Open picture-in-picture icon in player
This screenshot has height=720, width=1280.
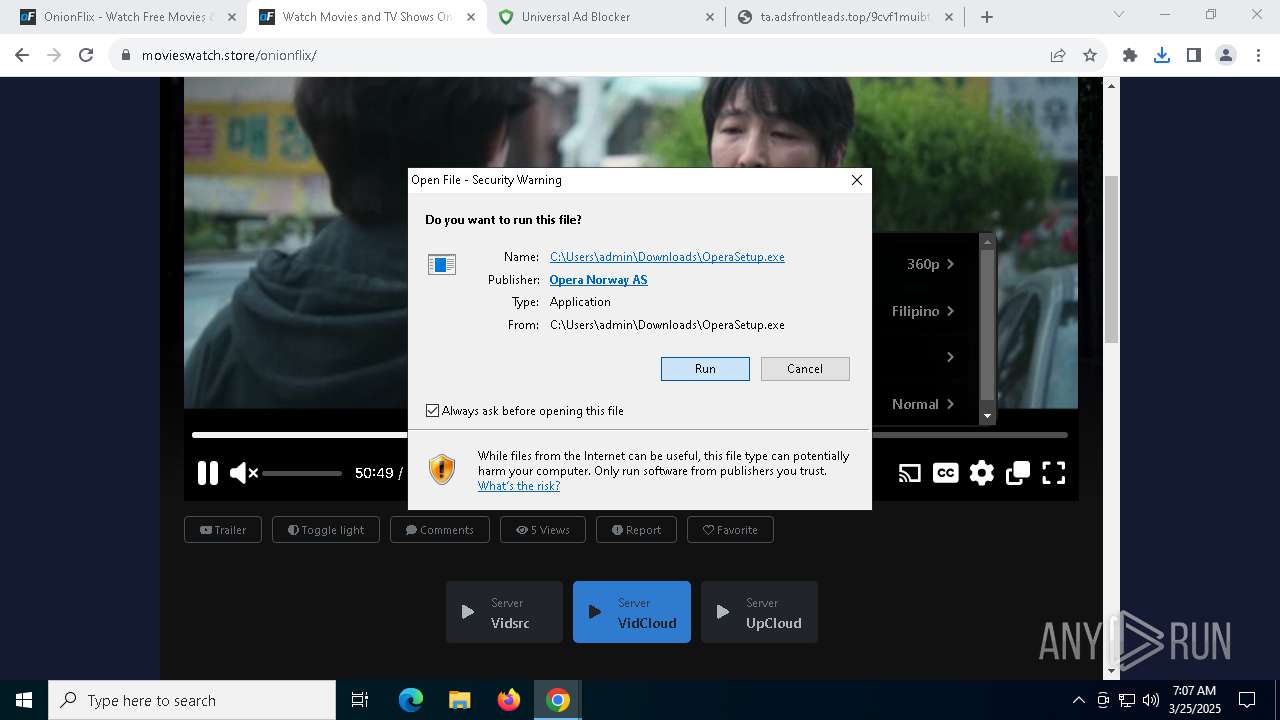pyautogui.click(x=1018, y=473)
